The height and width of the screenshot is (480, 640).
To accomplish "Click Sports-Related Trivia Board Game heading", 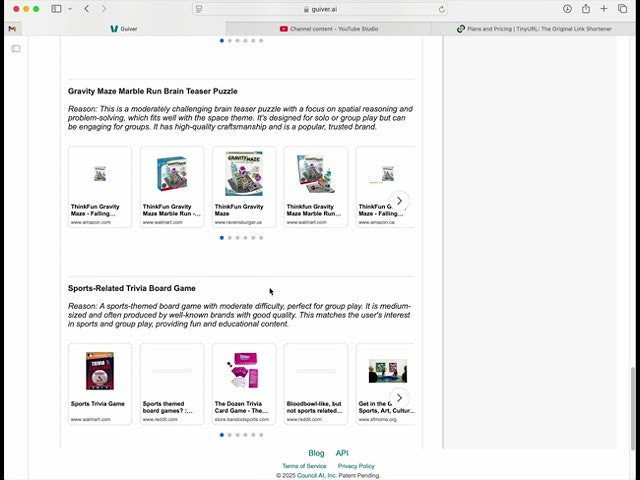I will [x=131, y=288].
